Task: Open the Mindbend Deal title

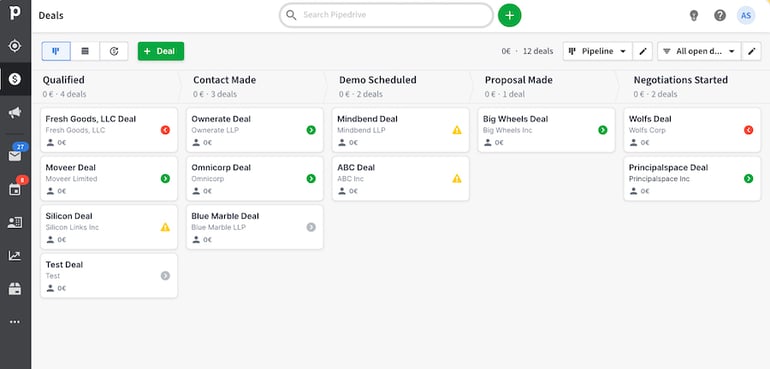Action: click(x=367, y=119)
